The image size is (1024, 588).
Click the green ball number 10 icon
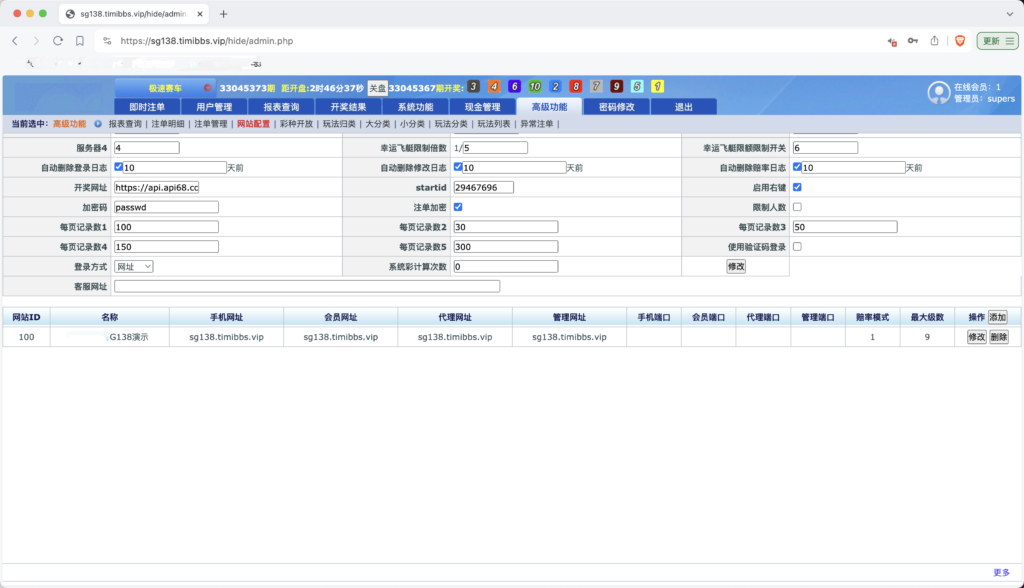pos(535,87)
